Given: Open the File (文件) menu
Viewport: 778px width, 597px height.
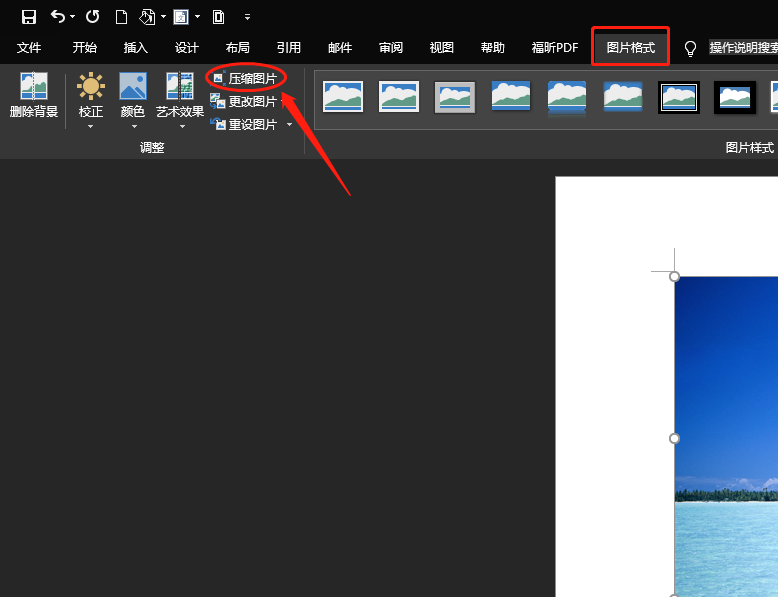Looking at the screenshot, I should pos(29,48).
